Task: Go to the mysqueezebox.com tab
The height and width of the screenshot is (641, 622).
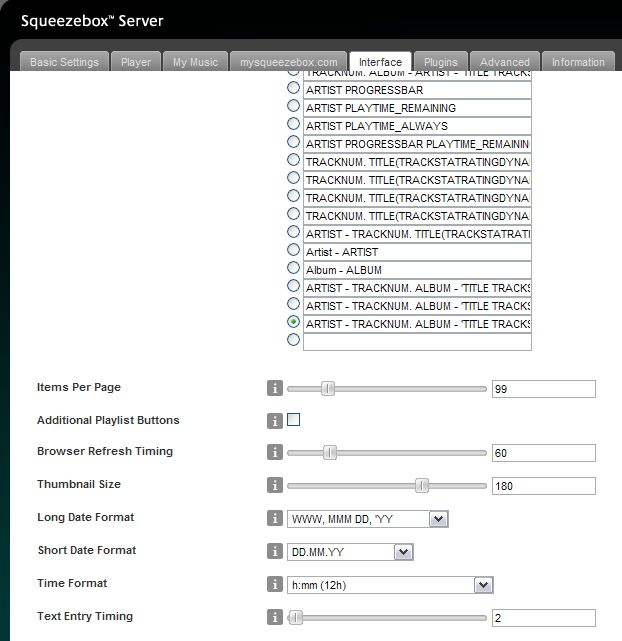Action: pos(289,62)
